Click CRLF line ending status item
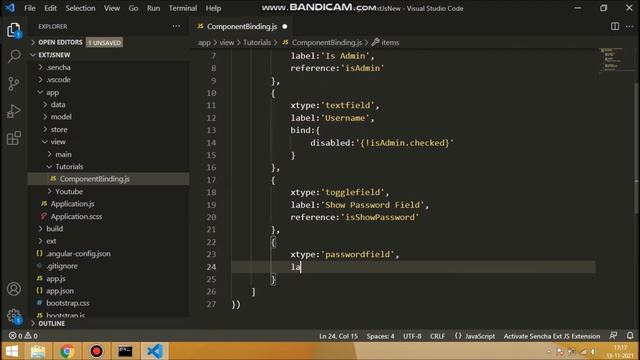 pos(438,336)
